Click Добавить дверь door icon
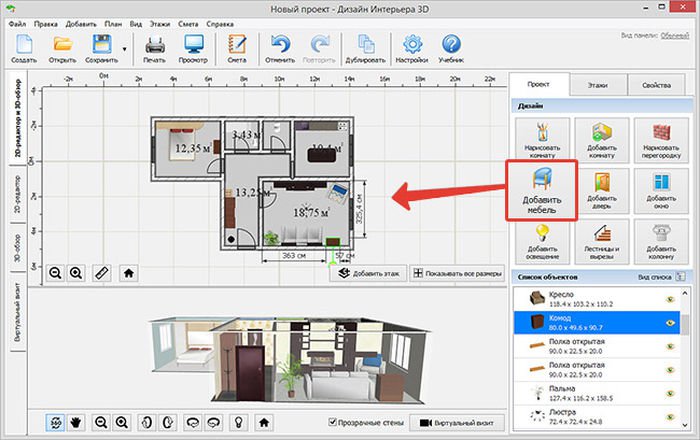Screen dimensions: 700x440 (x=601, y=190)
